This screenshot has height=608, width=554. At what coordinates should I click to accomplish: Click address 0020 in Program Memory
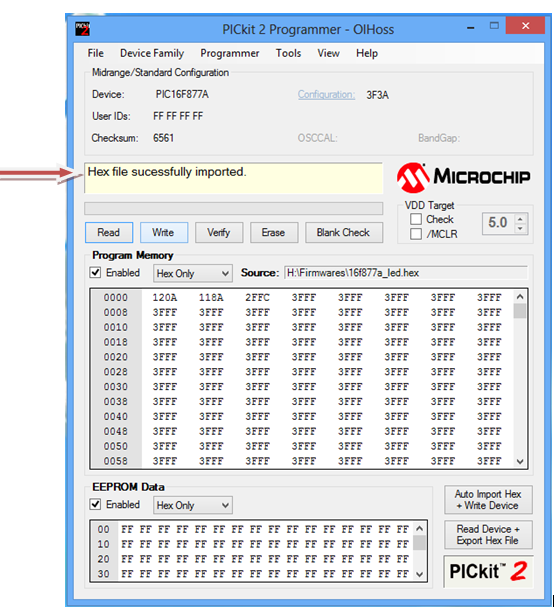point(116,357)
